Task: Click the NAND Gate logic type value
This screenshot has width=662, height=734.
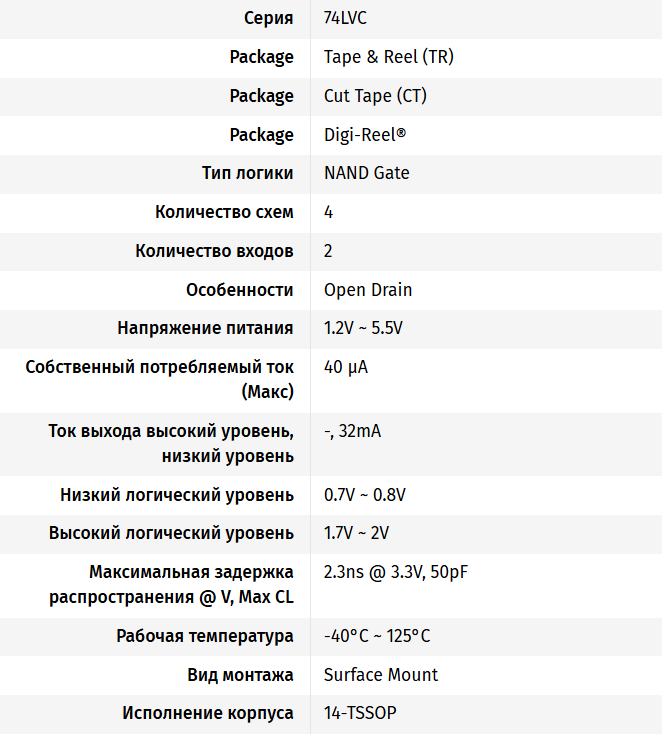Action: [367, 173]
